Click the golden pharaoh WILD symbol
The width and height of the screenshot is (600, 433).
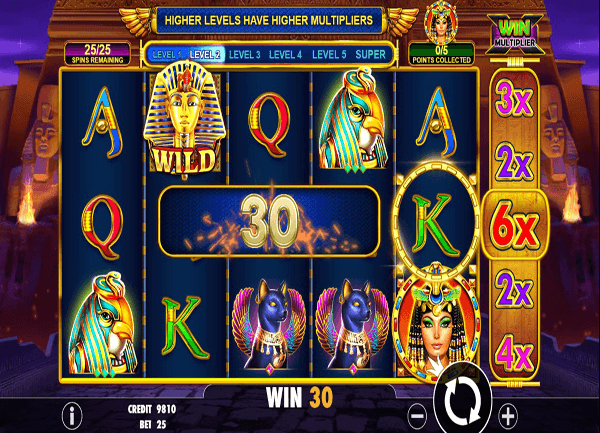tap(184, 120)
